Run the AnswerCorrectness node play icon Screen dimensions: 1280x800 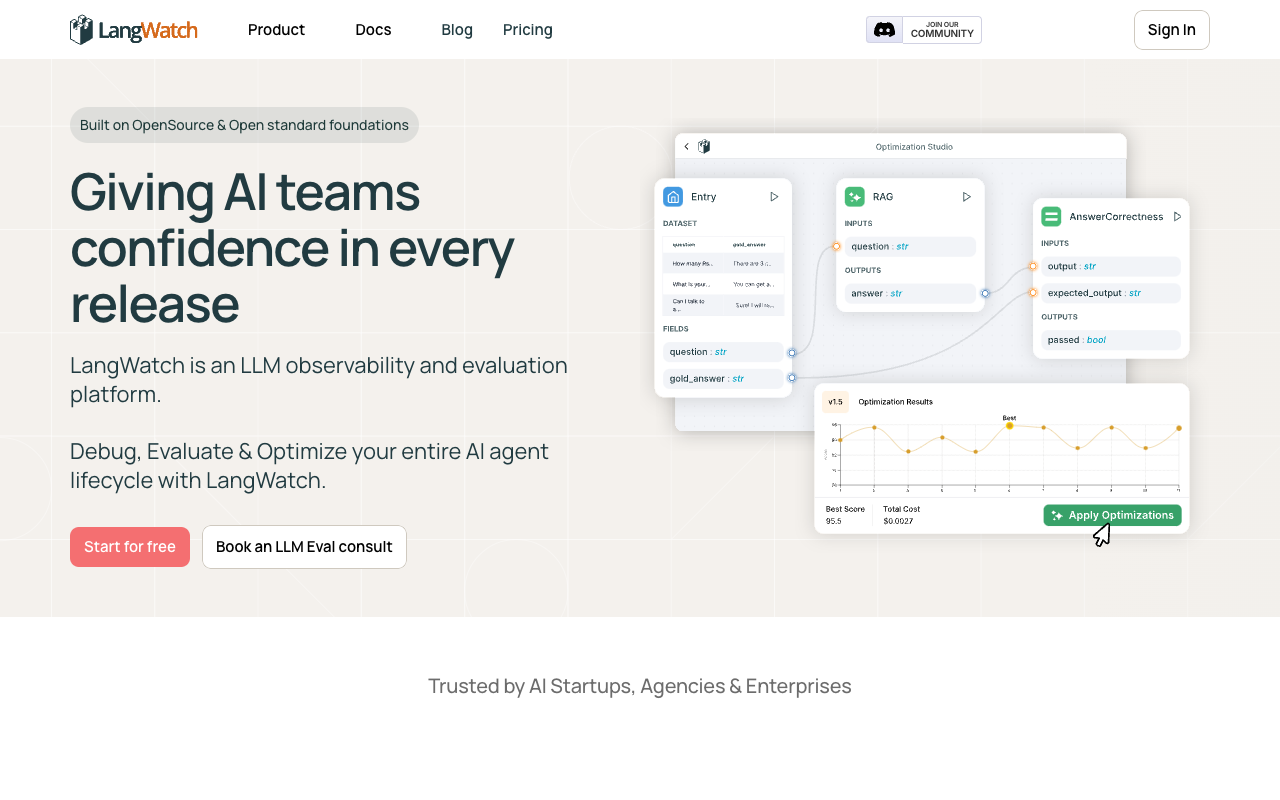click(x=1177, y=216)
